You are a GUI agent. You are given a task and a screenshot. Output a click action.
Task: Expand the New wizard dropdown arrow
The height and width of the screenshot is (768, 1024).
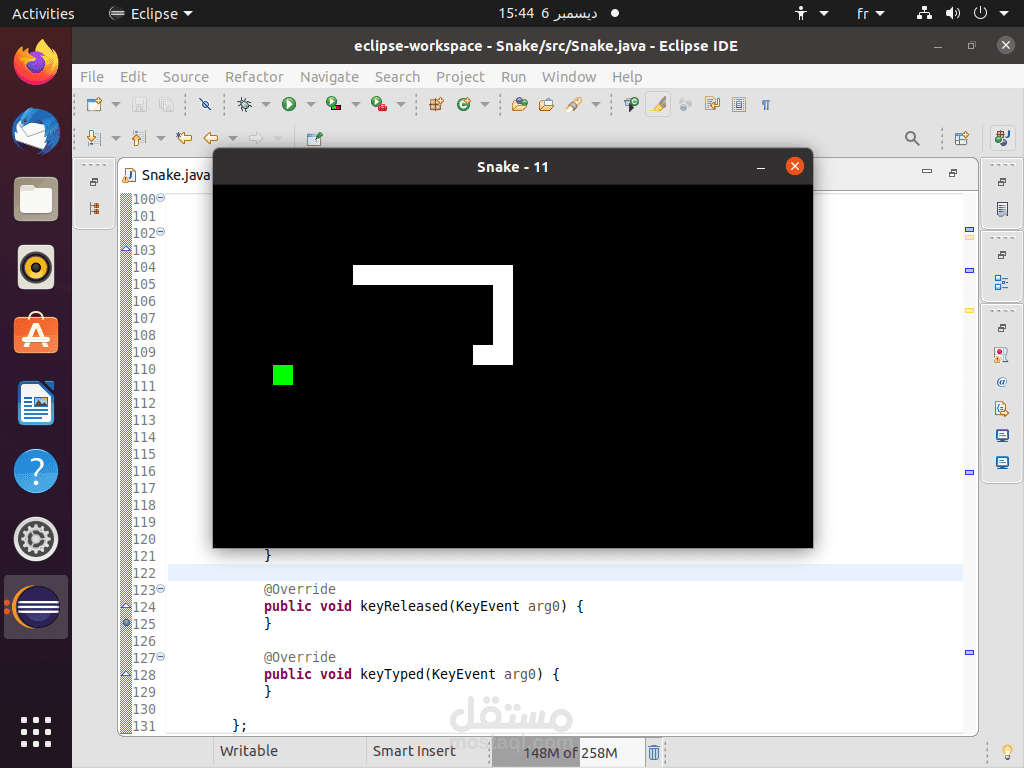tap(114, 104)
